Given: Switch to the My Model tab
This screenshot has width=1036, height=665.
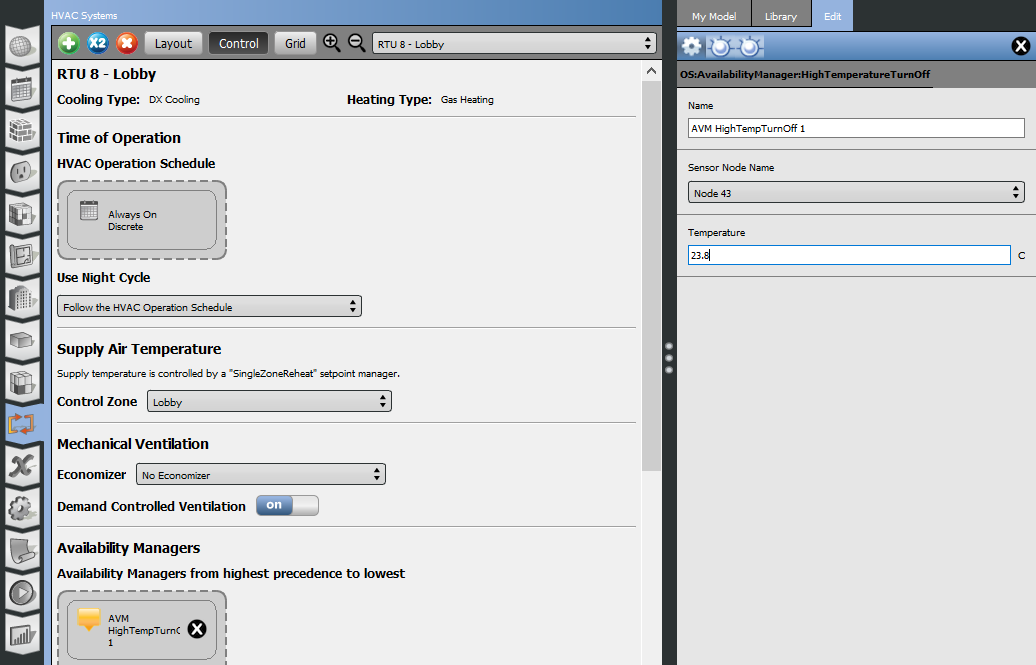Looking at the screenshot, I should [714, 16].
